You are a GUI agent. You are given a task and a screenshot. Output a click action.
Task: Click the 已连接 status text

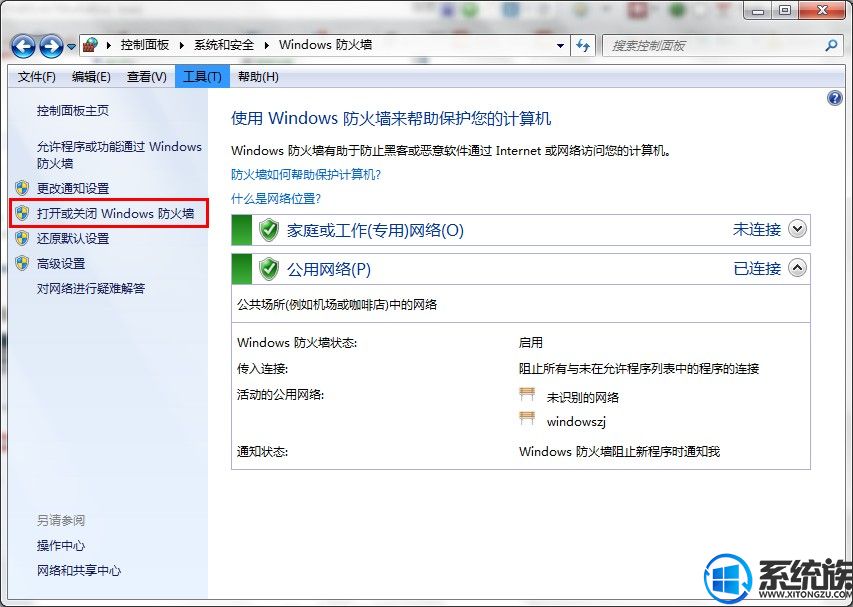click(757, 268)
